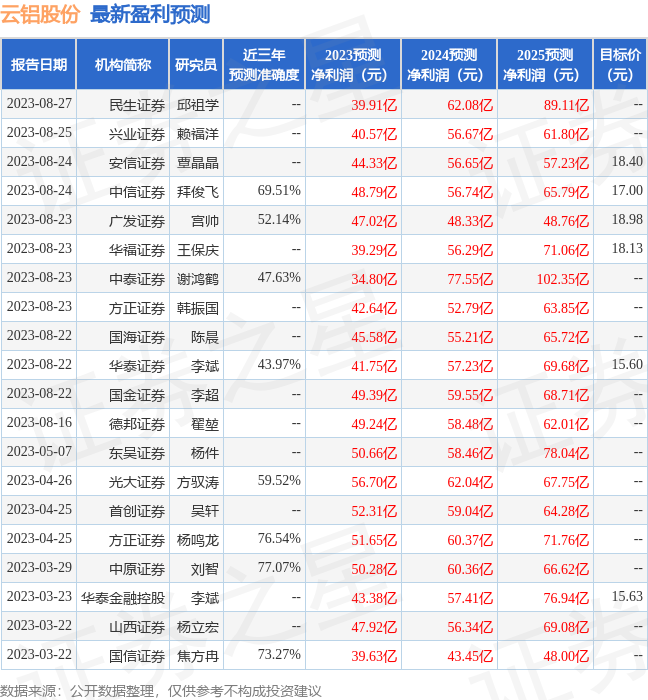This screenshot has width=648, height=700.
Task: Select researcher 杨鸣龙
Action: pos(198,540)
